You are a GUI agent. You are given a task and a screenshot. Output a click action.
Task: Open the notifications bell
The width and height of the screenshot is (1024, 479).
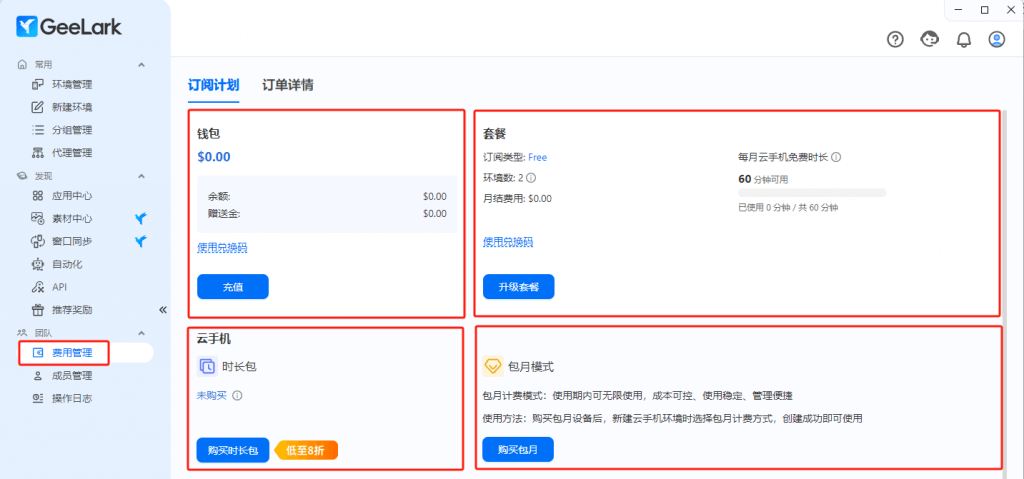click(964, 39)
